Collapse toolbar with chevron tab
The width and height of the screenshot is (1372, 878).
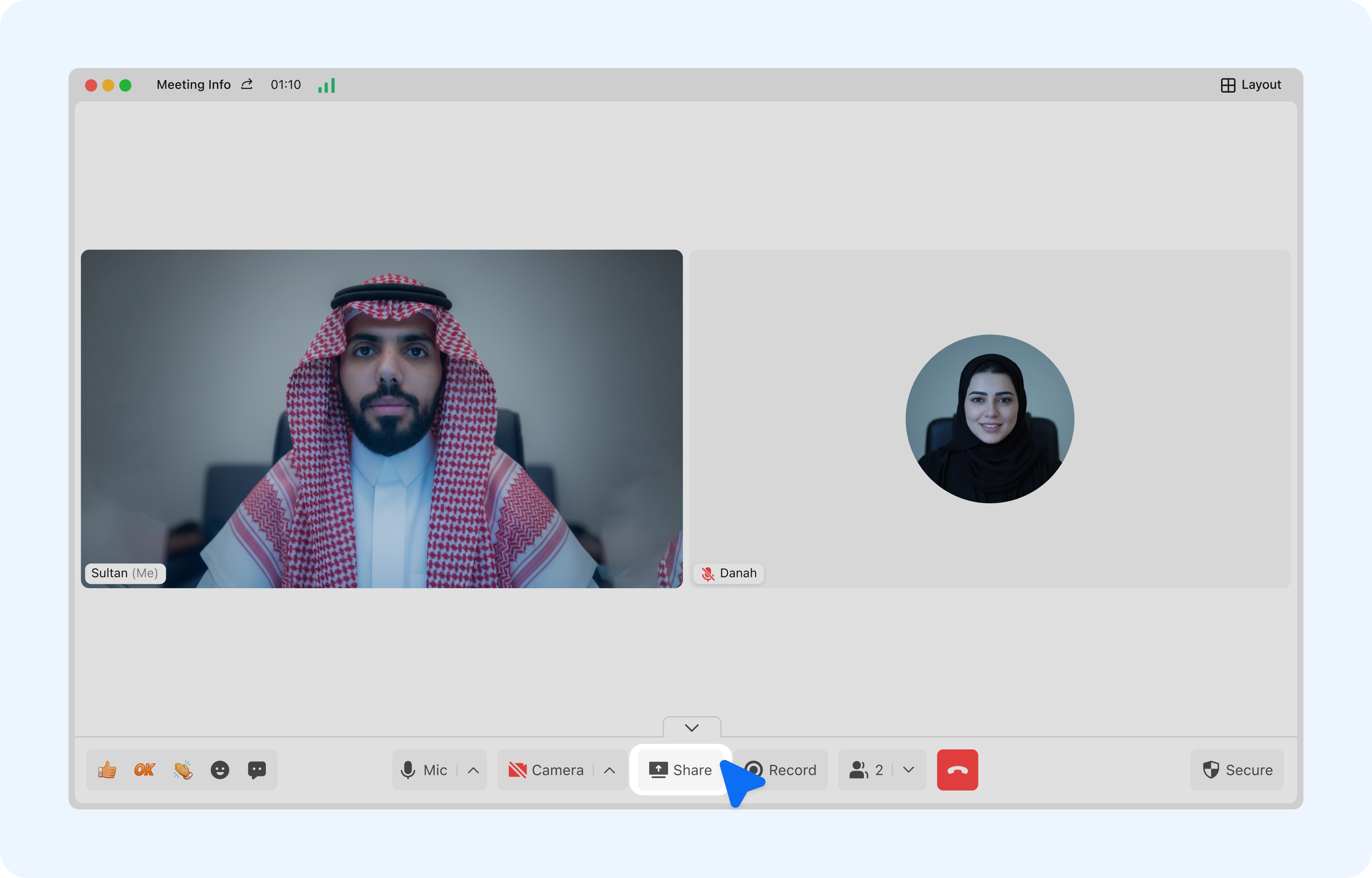[x=692, y=728]
